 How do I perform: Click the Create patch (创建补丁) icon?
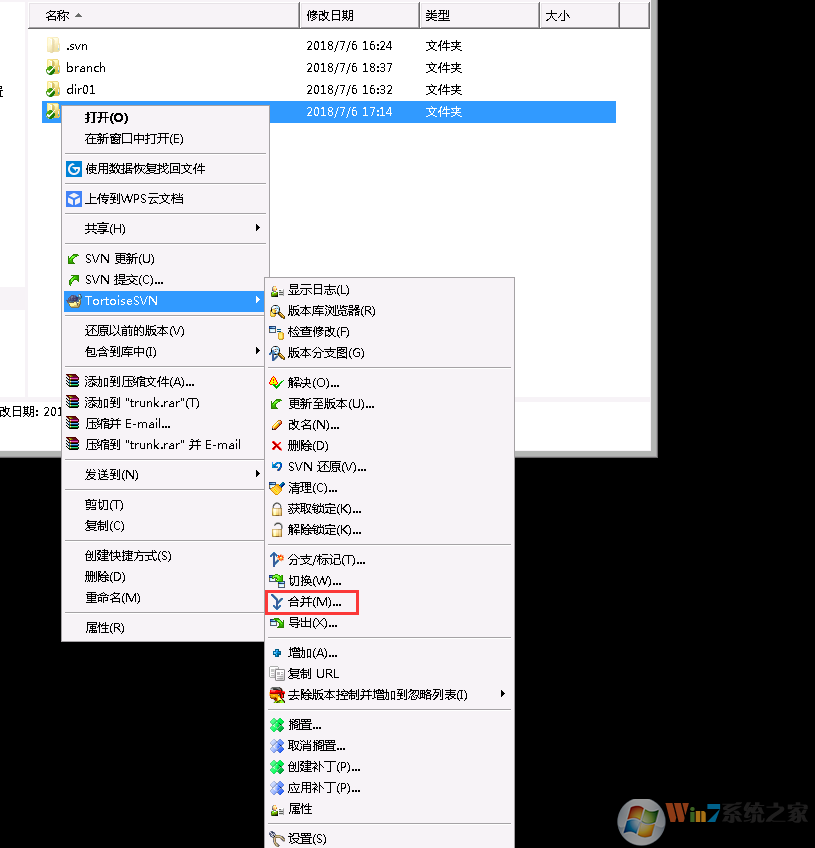point(277,767)
